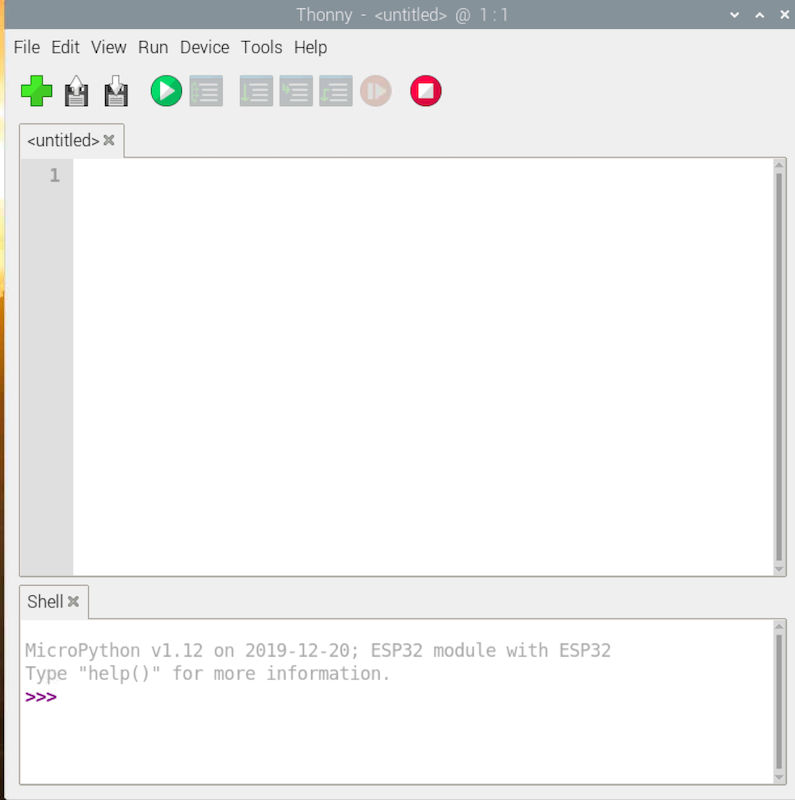The height and width of the screenshot is (800, 795).
Task: Click inside the code editor text area
Action: (x=424, y=367)
